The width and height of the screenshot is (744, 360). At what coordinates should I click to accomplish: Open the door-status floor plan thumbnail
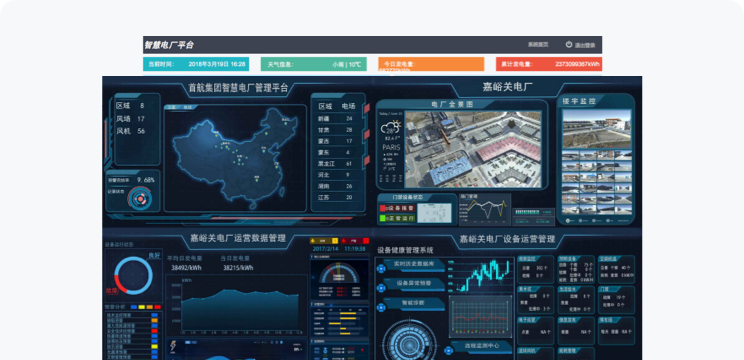[x=435, y=213]
